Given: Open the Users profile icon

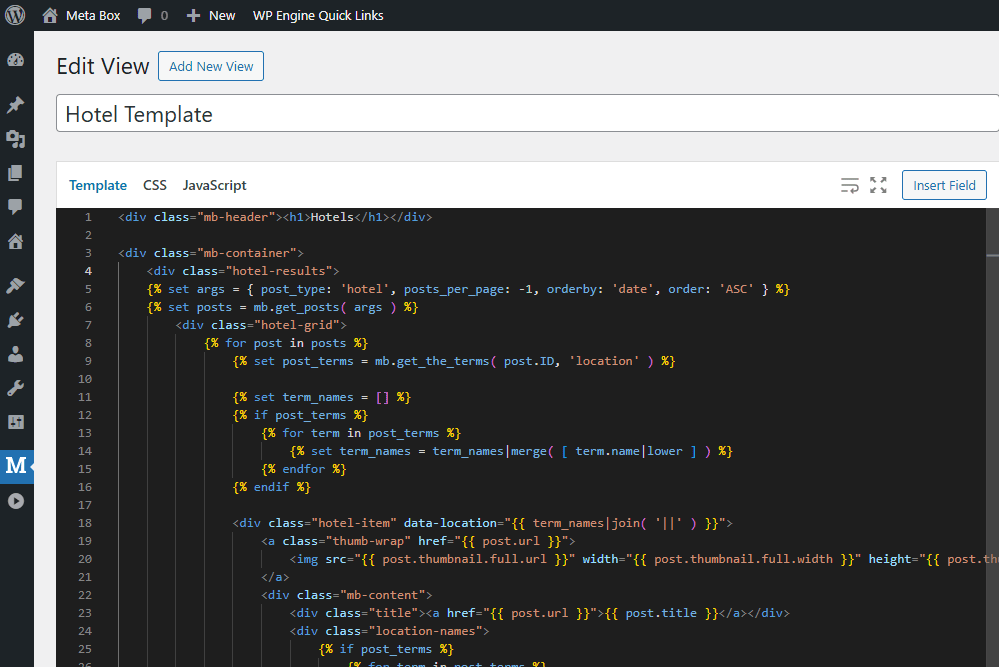Looking at the screenshot, I should coord(16,353).
